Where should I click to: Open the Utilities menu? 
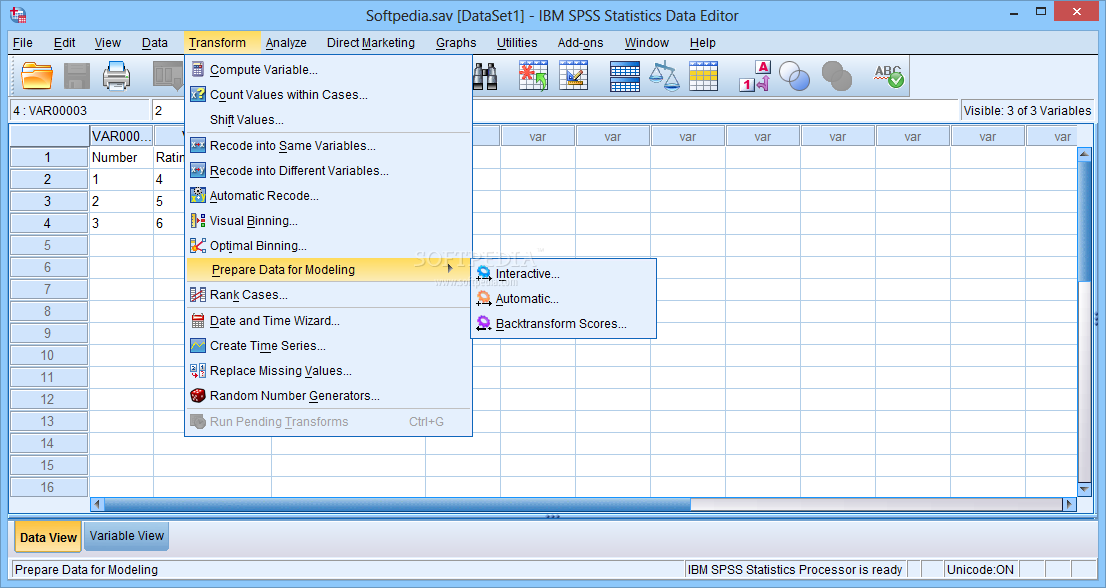[x=517, y=42]
